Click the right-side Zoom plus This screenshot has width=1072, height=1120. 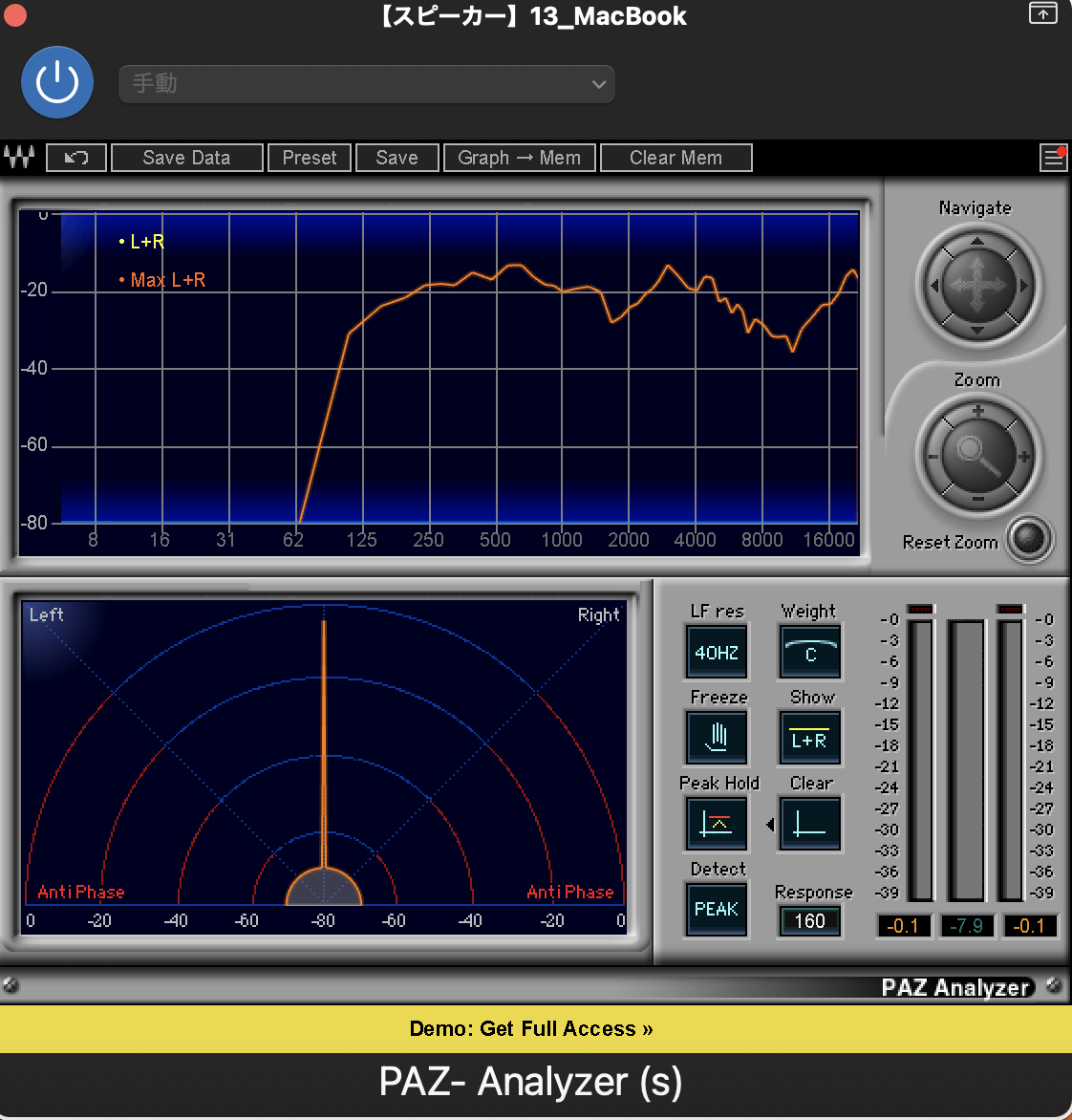[1023, 457]
